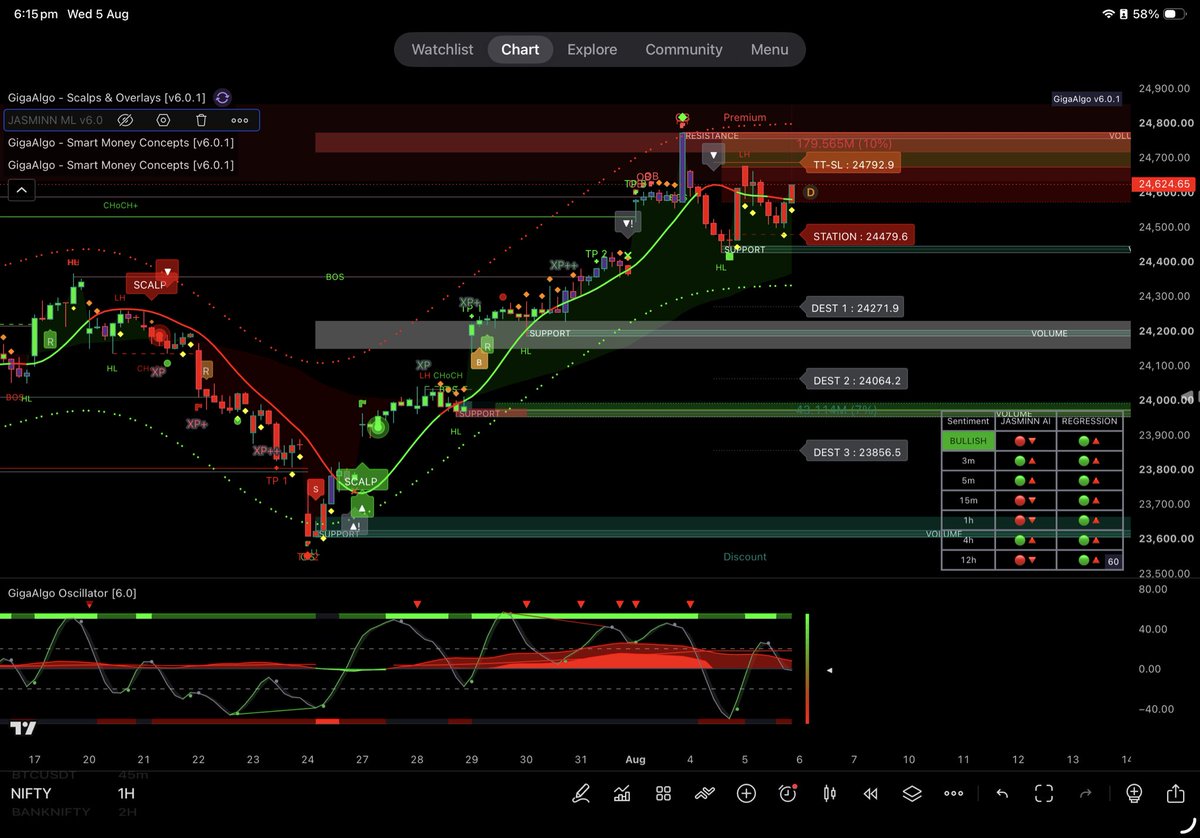Open the object tree layers icon

click(x=912, y=794)
